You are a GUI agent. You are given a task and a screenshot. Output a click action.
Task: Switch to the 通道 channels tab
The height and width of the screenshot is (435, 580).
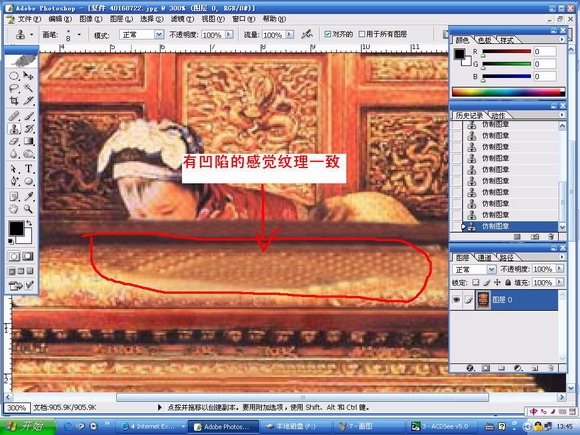tap(485, 257)
